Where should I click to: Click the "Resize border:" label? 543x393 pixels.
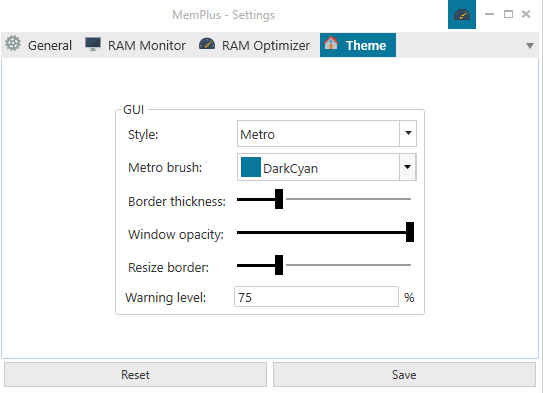point(169,268)
